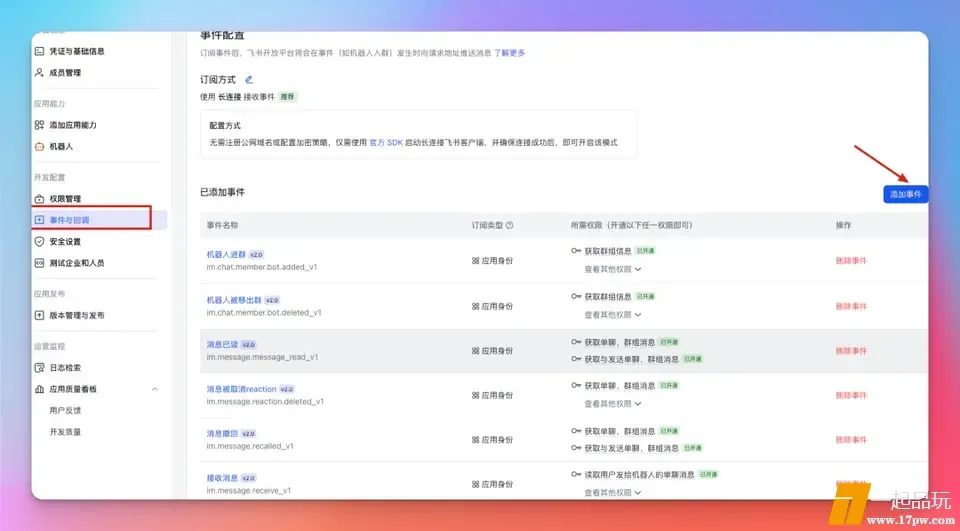
Task: Delete the 消息已读 event
Action: point(851,351)
